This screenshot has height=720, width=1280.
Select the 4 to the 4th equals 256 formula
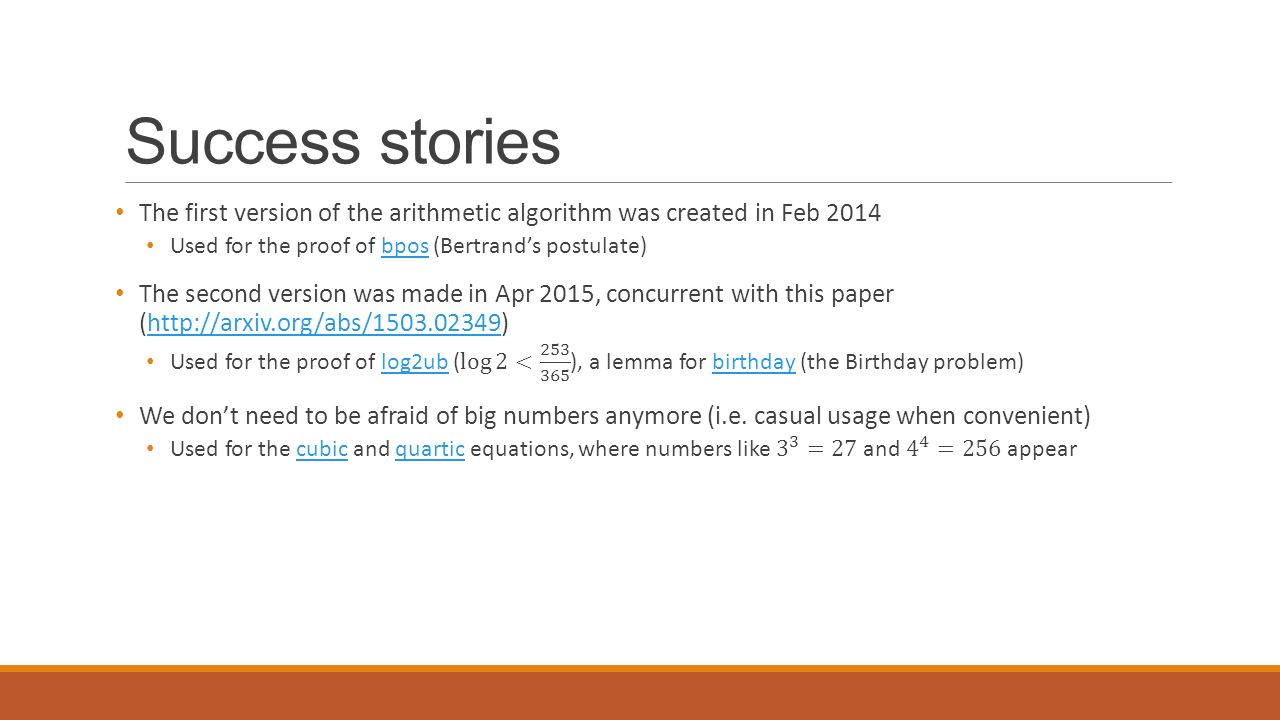click(x=954, y=448)
